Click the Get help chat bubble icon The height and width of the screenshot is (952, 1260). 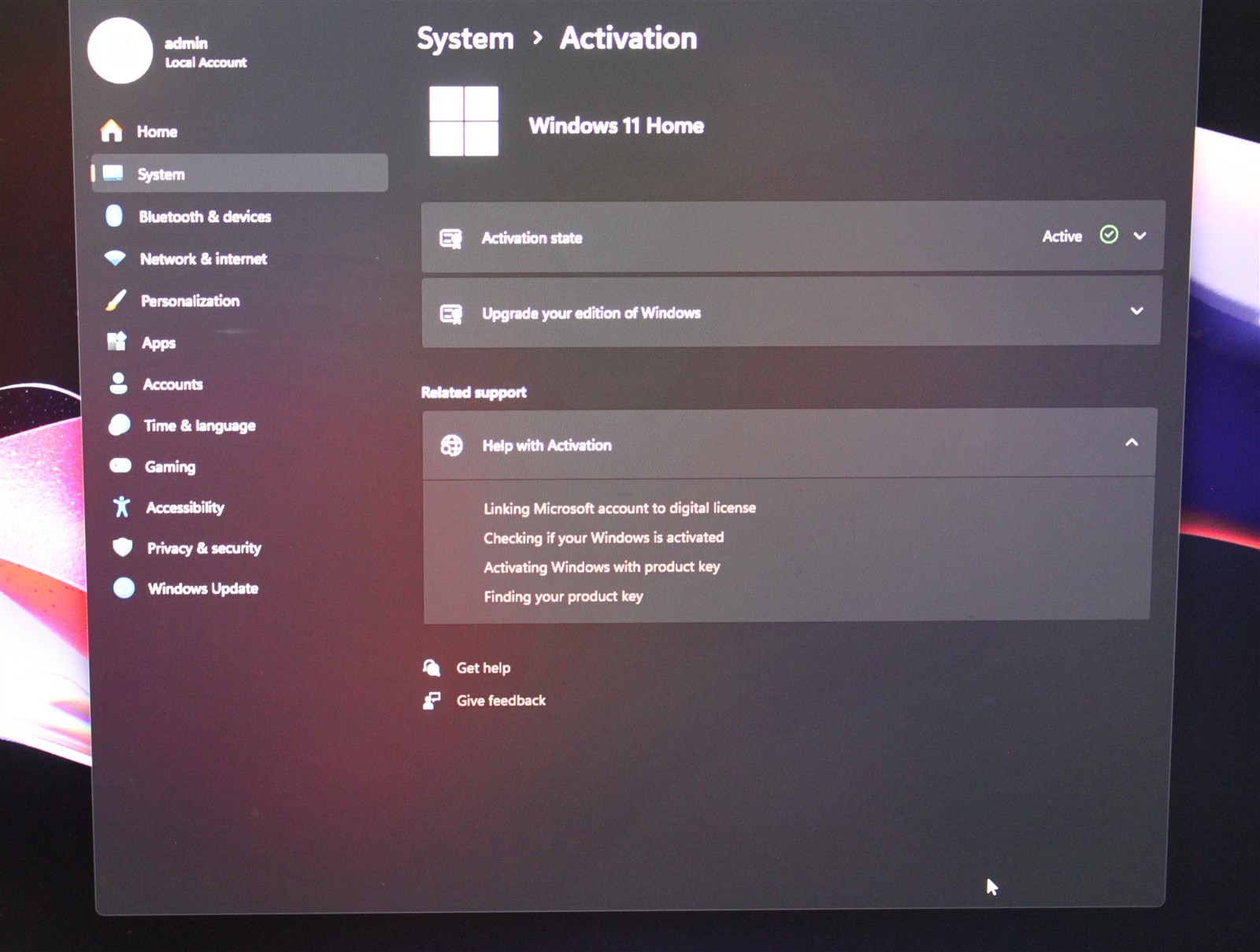click(432, 668)
